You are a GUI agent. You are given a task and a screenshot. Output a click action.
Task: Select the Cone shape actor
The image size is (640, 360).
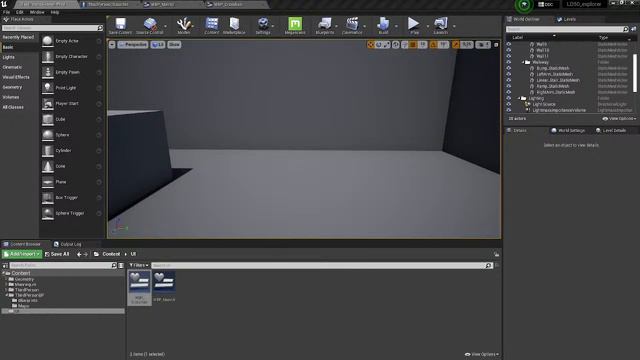[72, 166]
